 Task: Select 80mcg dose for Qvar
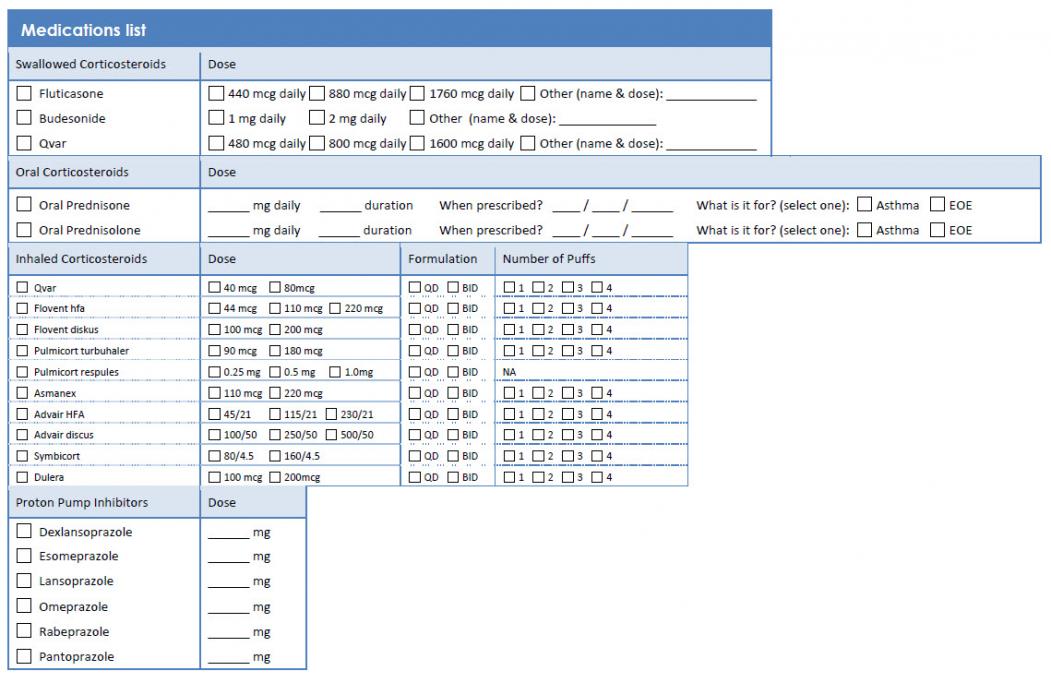click(275, 288)
